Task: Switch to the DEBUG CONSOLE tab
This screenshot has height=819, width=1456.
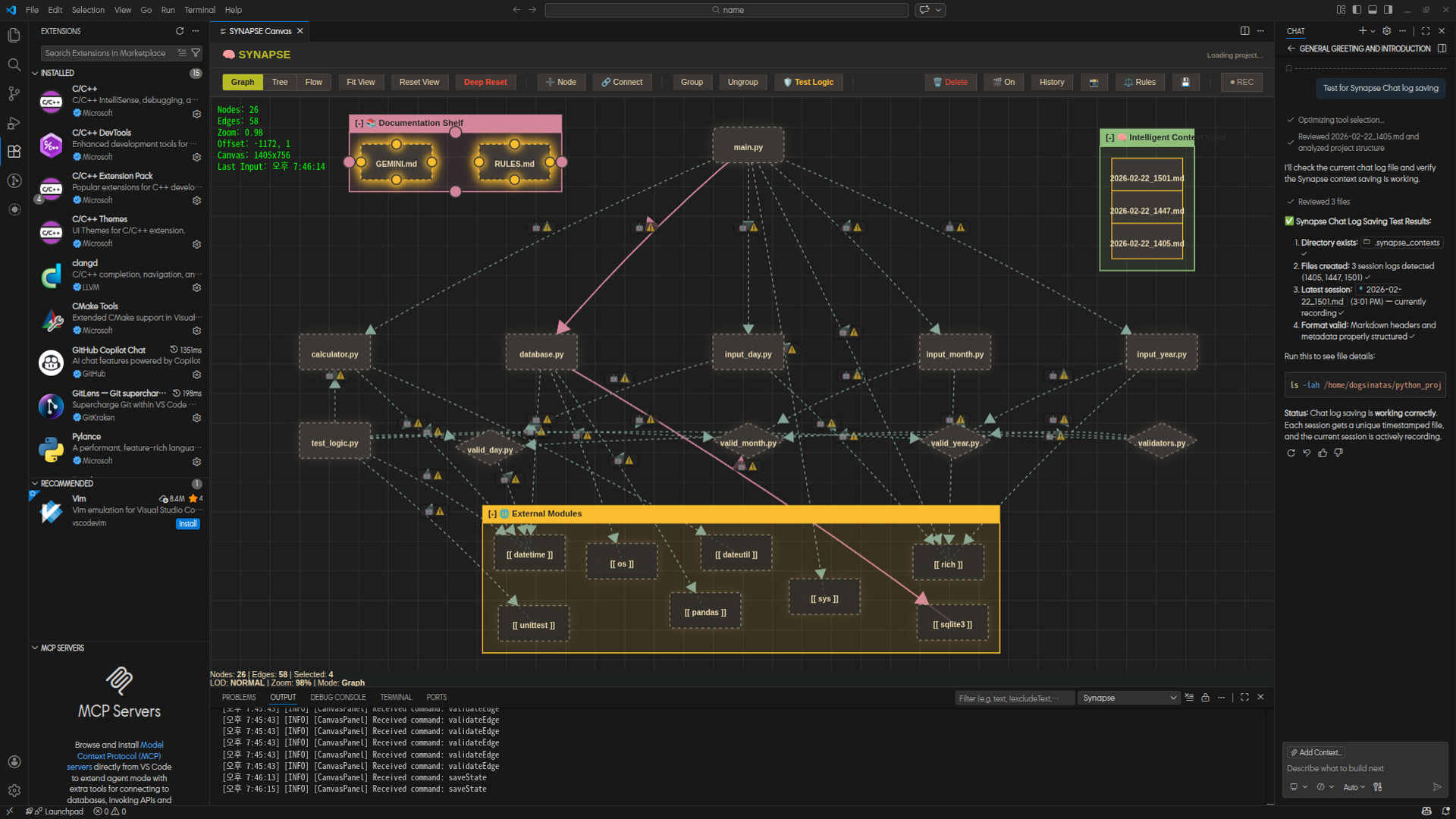Action: click(337, 698)
